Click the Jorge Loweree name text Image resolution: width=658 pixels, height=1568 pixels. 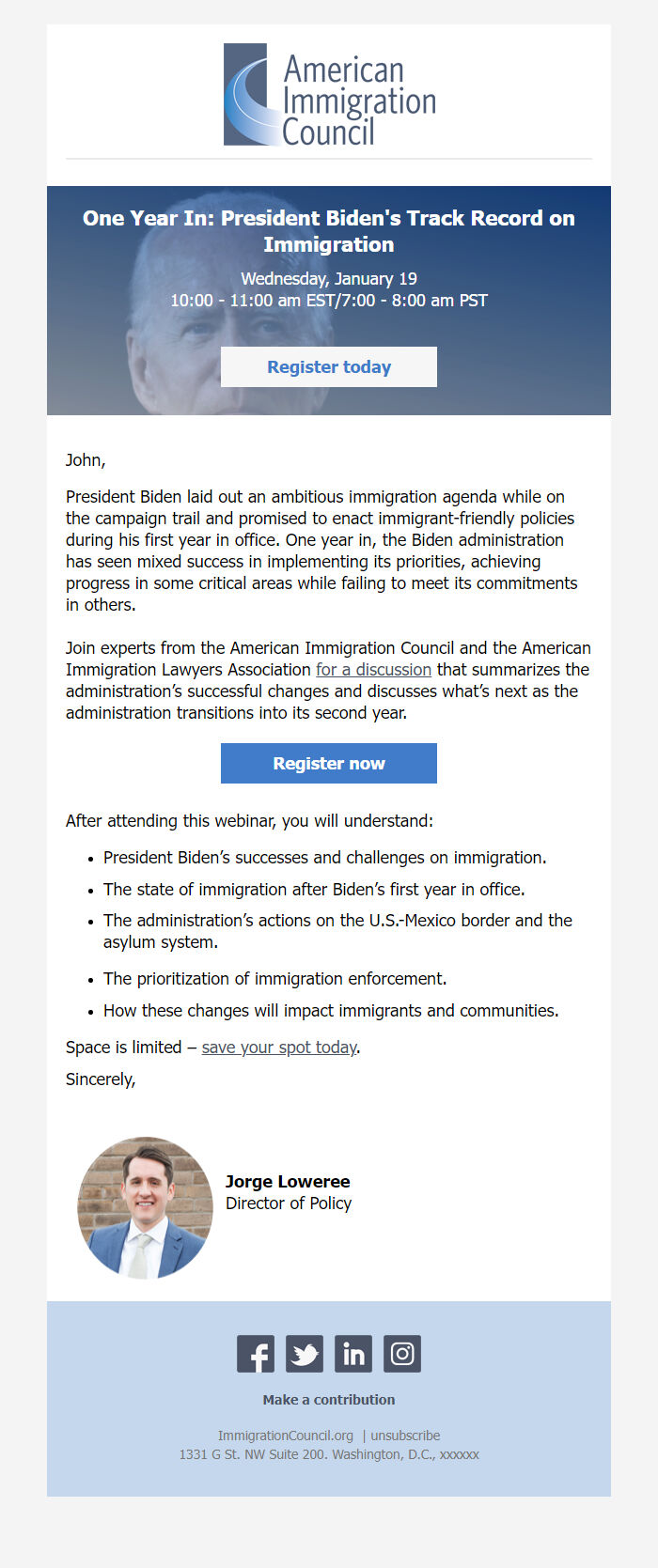tap(289, 1181)
